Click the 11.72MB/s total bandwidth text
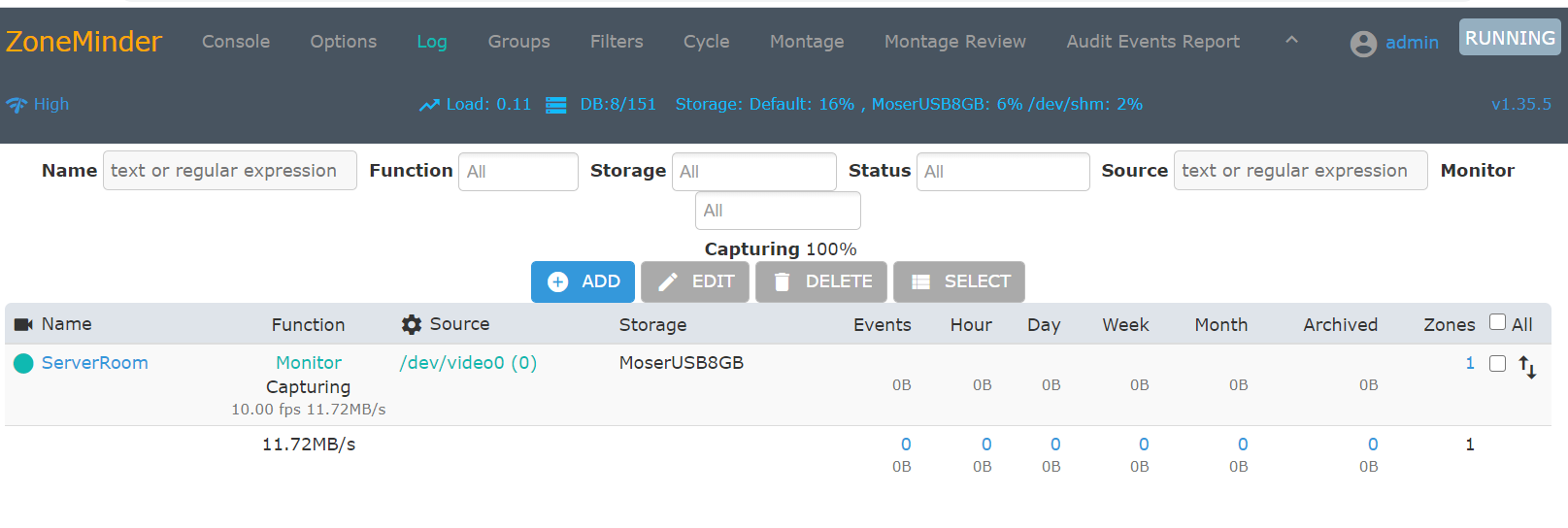This screenshot has height=528, width=1568. pyautogui.click(x=309, y=445)
